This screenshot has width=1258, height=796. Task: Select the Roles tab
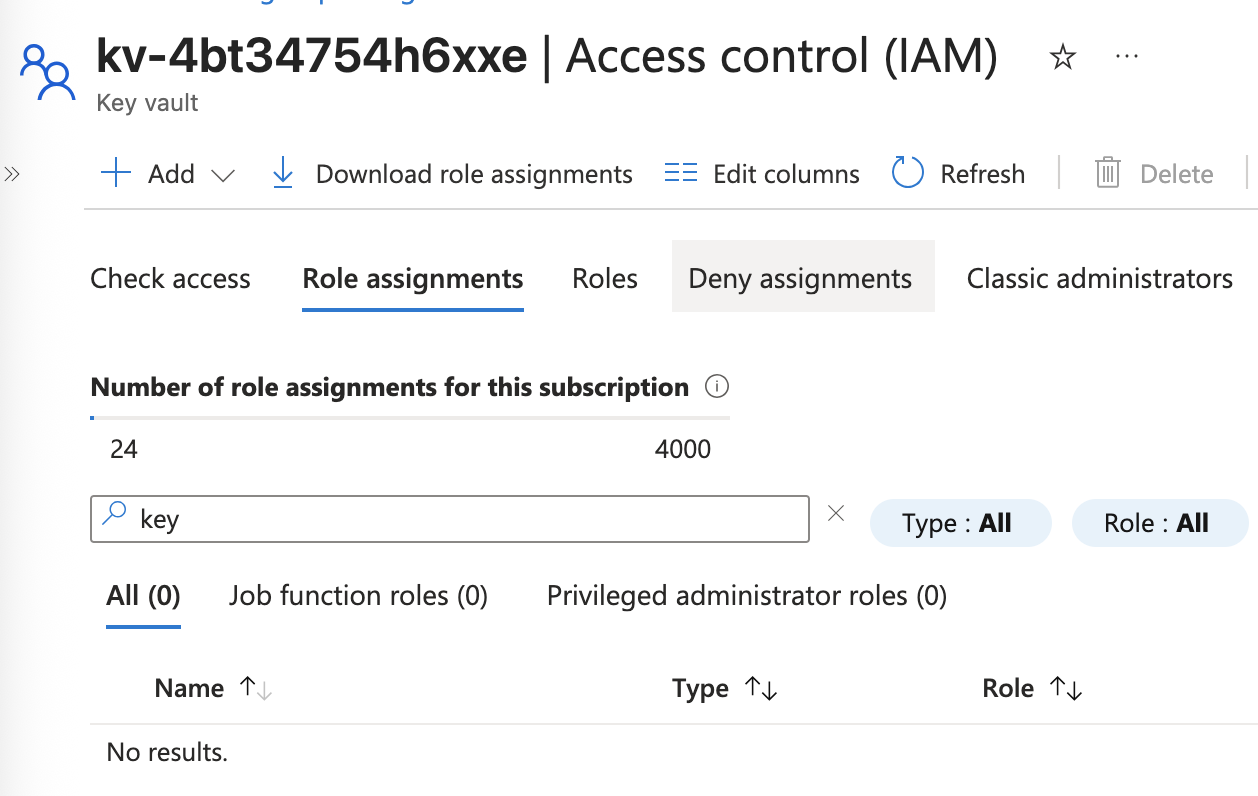(605, 278)
